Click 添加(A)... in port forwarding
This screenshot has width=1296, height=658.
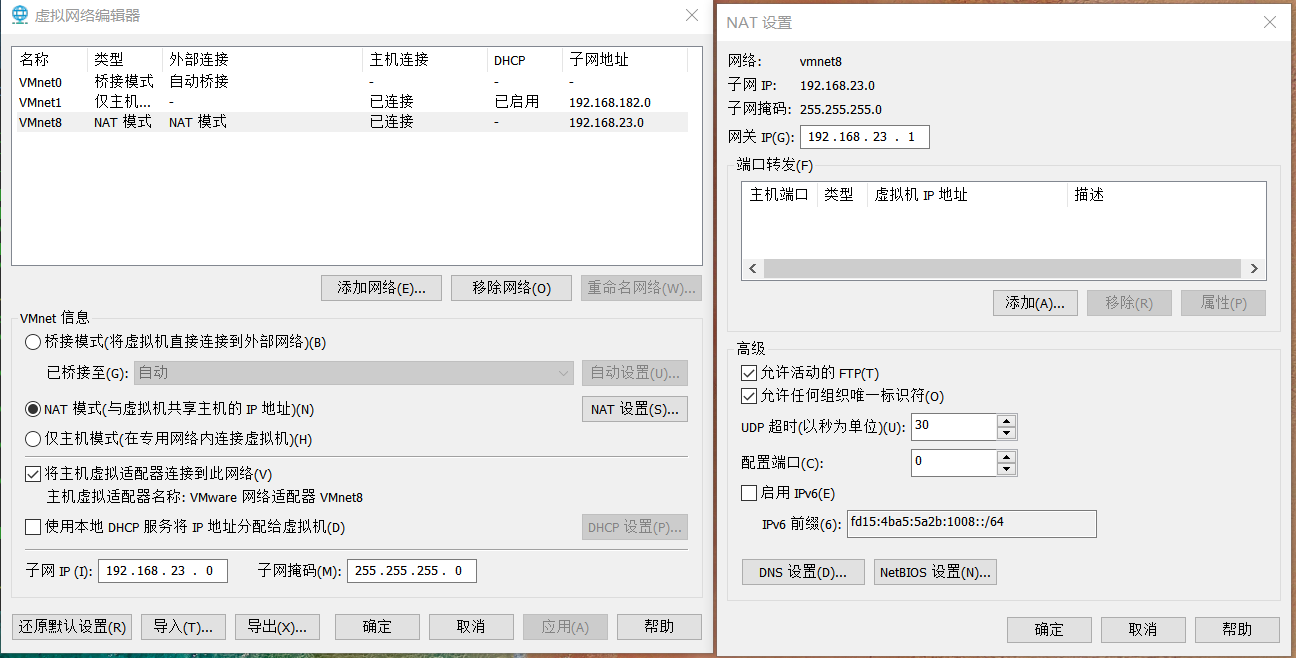click(1035, 303)
